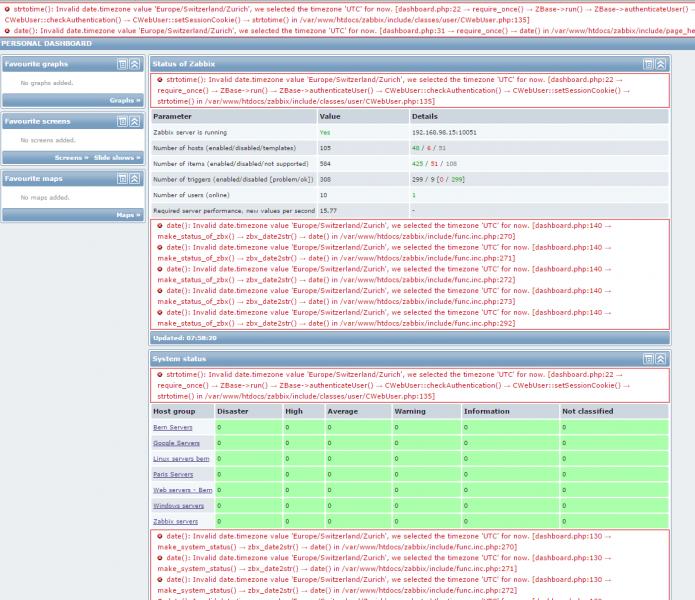Open menu icon of Status of Zabbix widget
This screenshot has width=695, height=600.
point(648,64)
